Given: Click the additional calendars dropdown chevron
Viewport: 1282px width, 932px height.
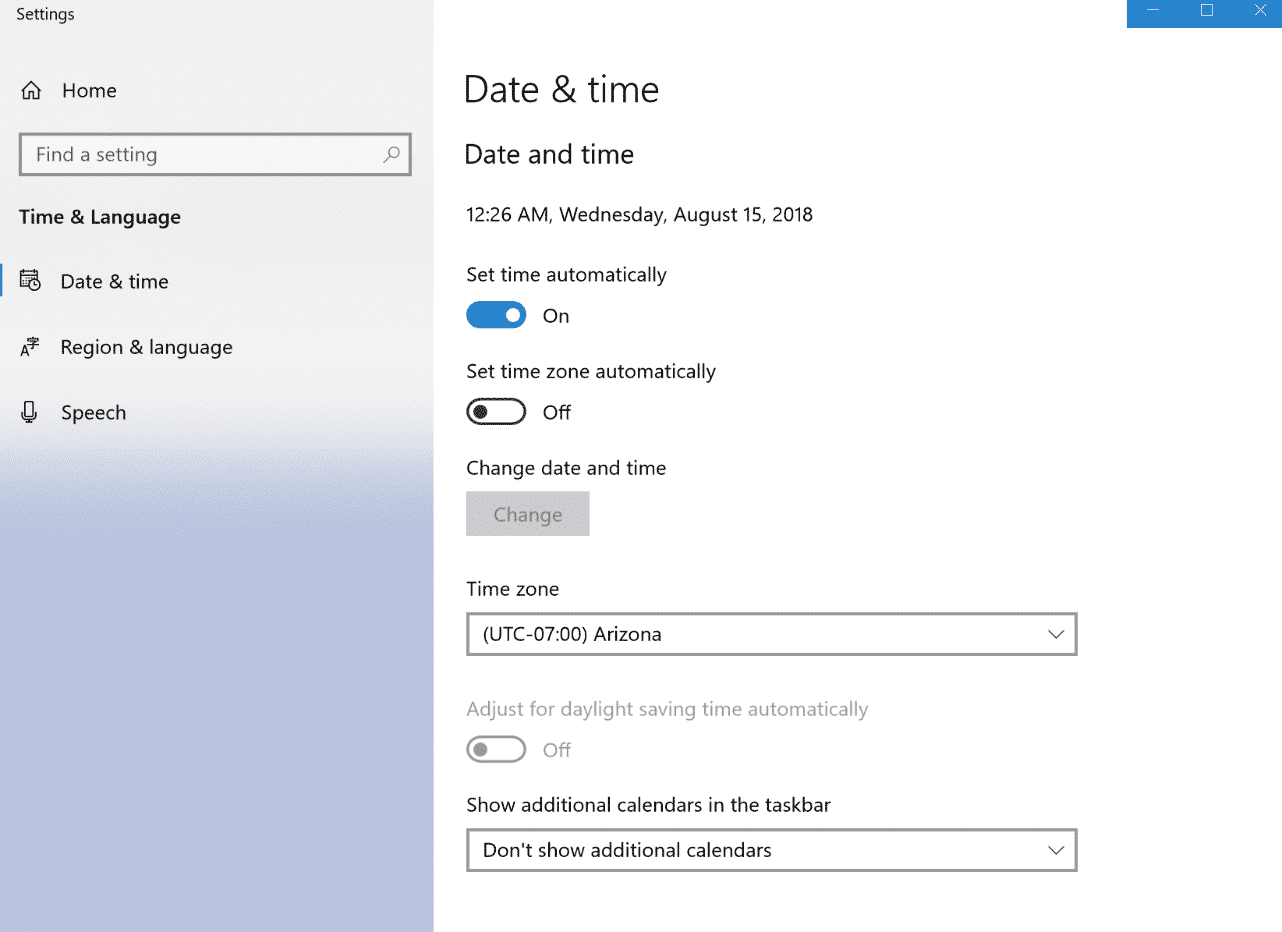Looking at the screenshot, I should click(x=1055, y=850).
